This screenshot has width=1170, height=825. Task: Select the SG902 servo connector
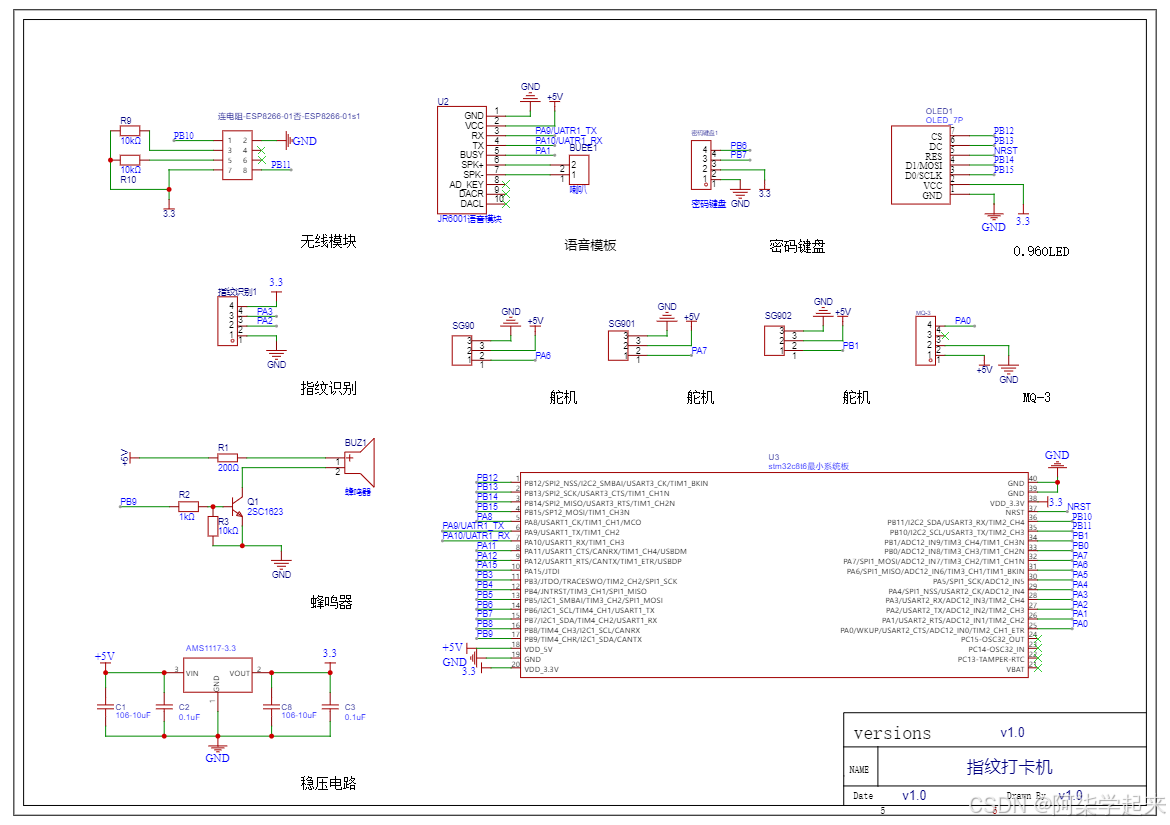(774, 341)
